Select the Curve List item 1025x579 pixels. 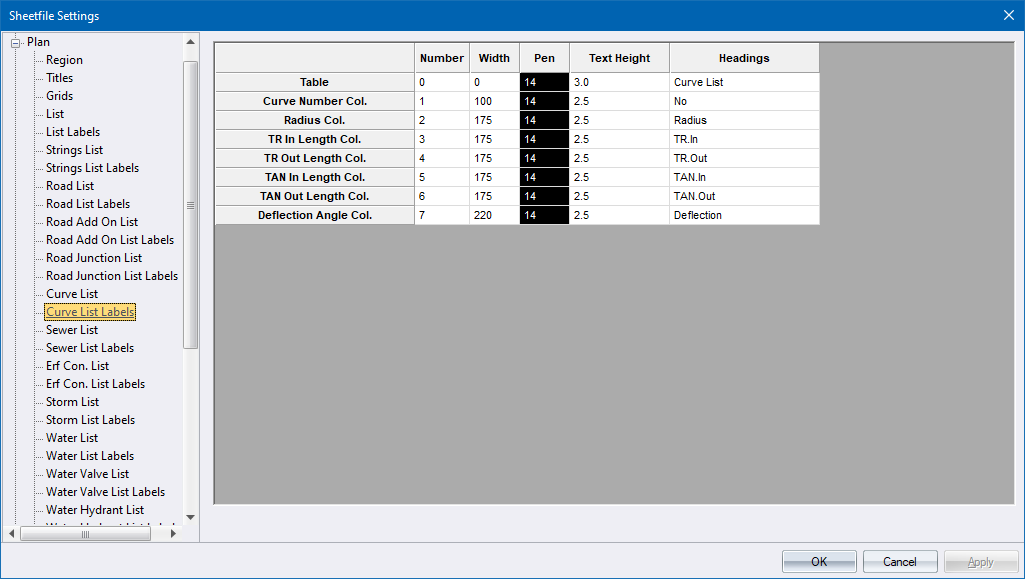[71, 293]
